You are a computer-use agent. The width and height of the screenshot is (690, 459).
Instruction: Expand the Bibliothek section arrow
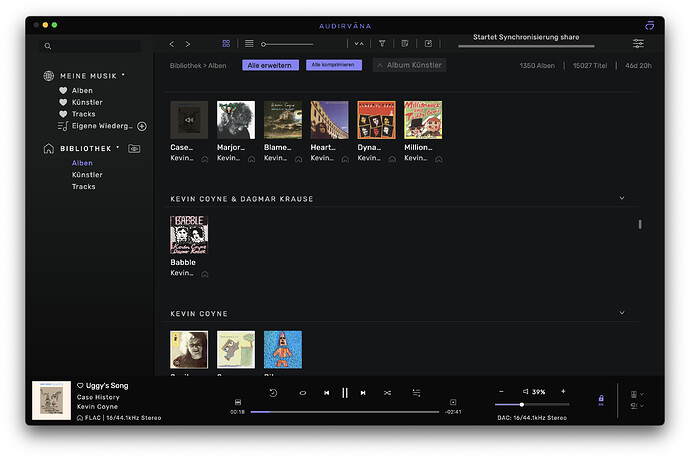(x=118, y=147)
